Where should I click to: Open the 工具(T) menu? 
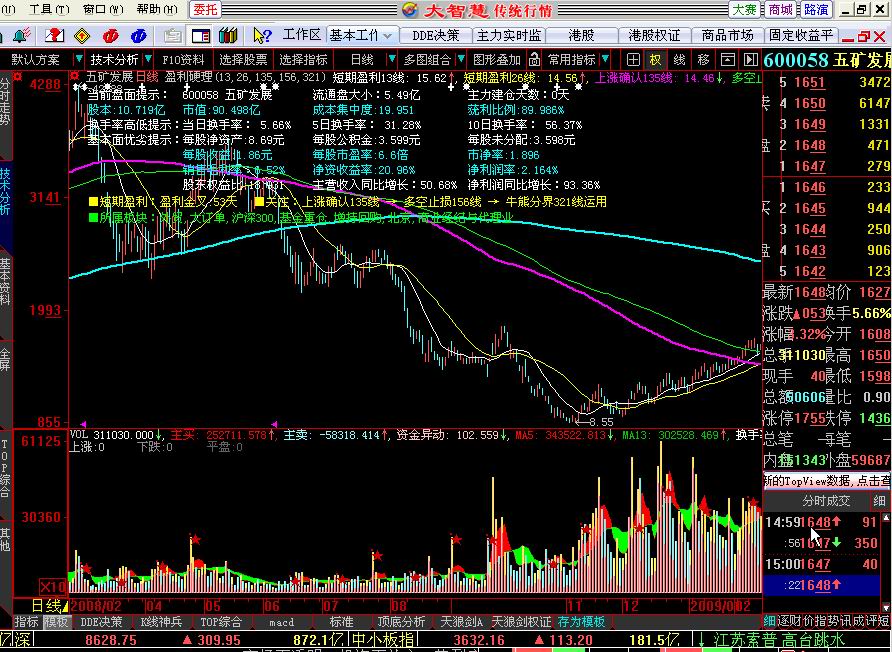(49, 9)
